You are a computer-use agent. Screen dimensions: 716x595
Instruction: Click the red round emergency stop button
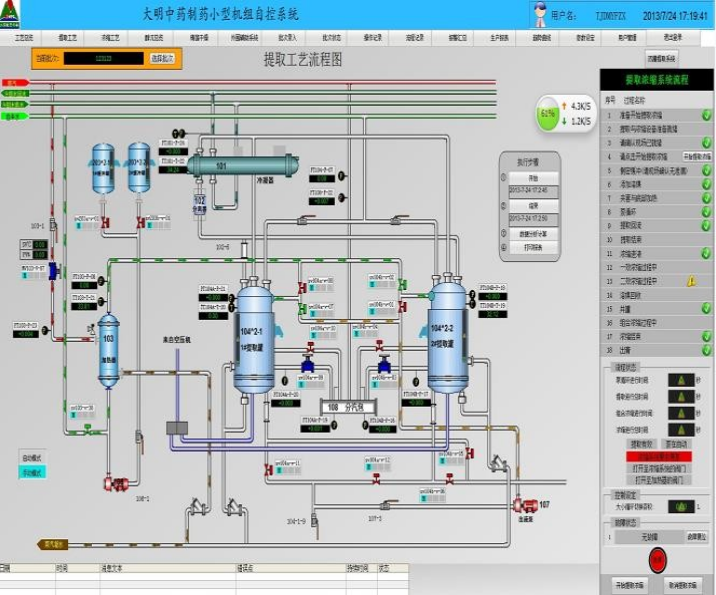click(x=656, y=558)
